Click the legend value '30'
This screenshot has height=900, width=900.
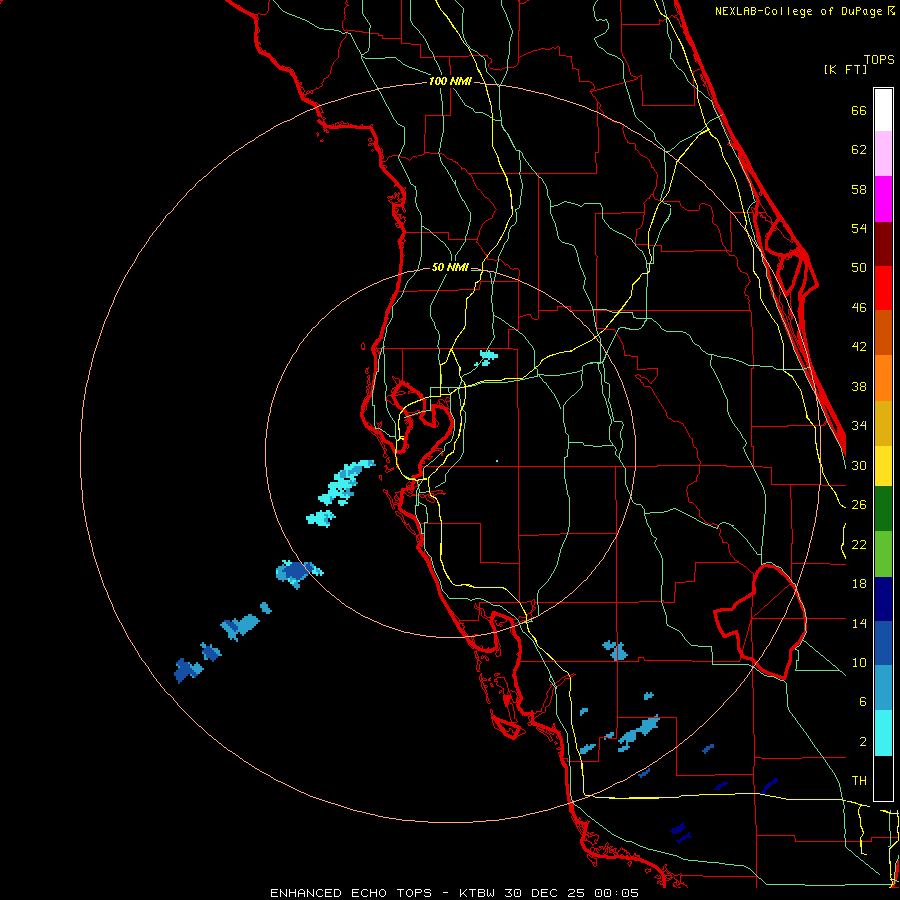pyautogui.click(x=859, y=465)
